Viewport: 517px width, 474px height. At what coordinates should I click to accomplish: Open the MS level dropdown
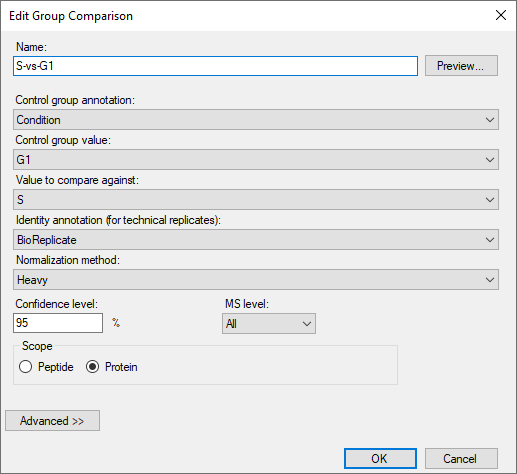[x=269, y=323]
